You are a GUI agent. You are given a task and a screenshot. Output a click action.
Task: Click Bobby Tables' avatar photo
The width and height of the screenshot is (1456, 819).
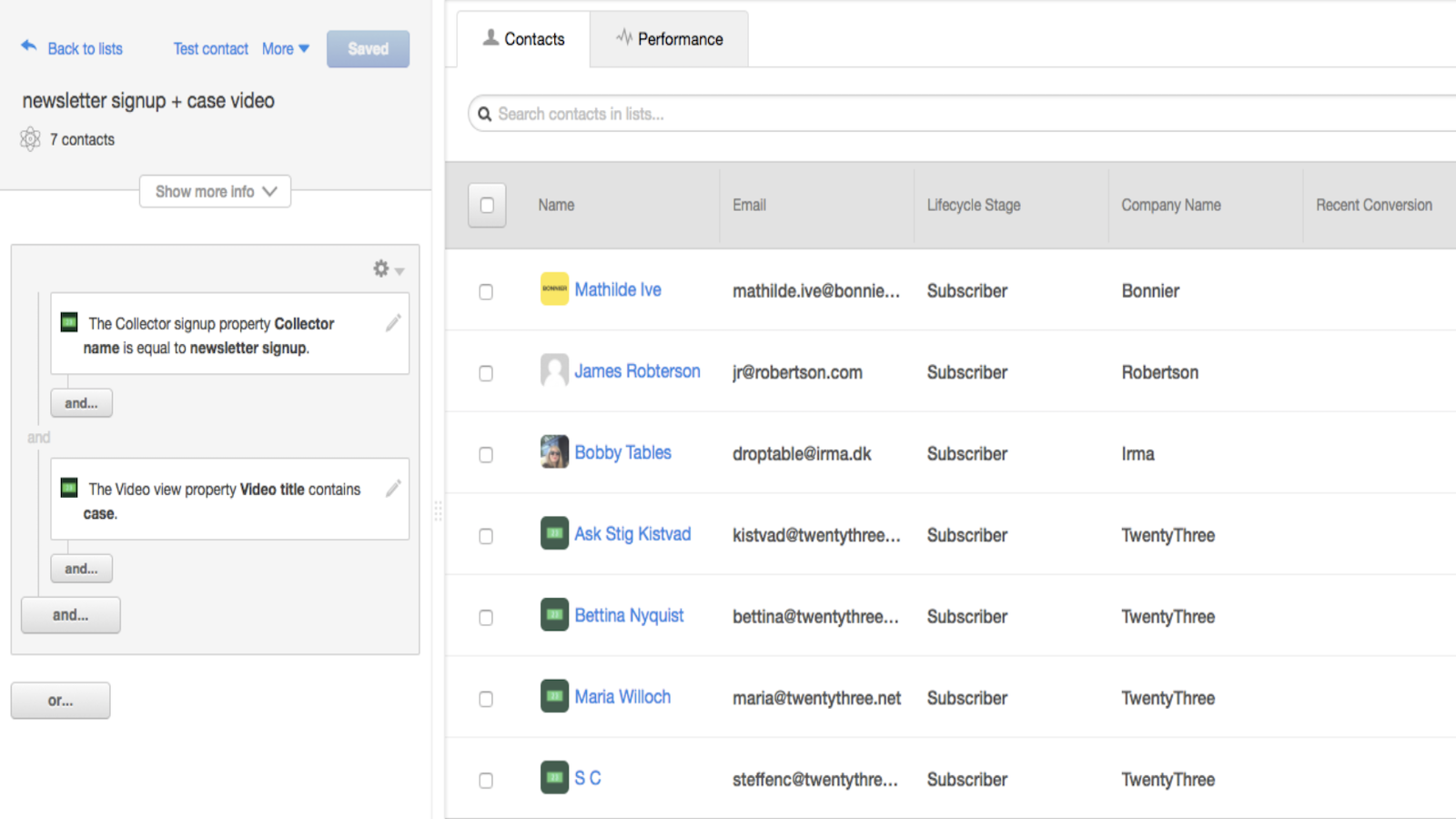pyautogui.click(x=554, y=452)
